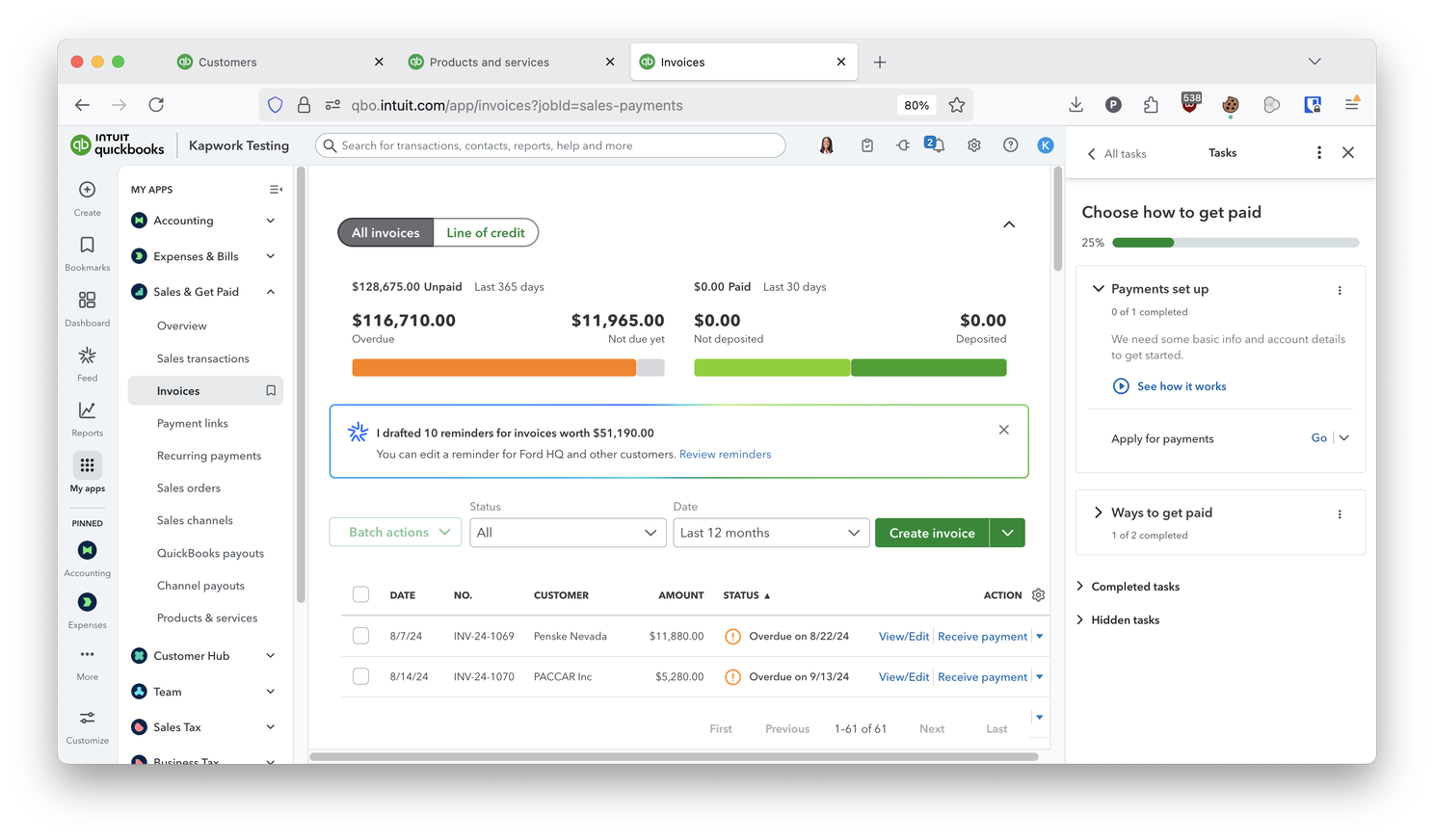Image resolution: width=1434 pixels, height=840 pixels.
Task: Select the checkbox for invoice INV-24-1069
Action: click(360, 636)
